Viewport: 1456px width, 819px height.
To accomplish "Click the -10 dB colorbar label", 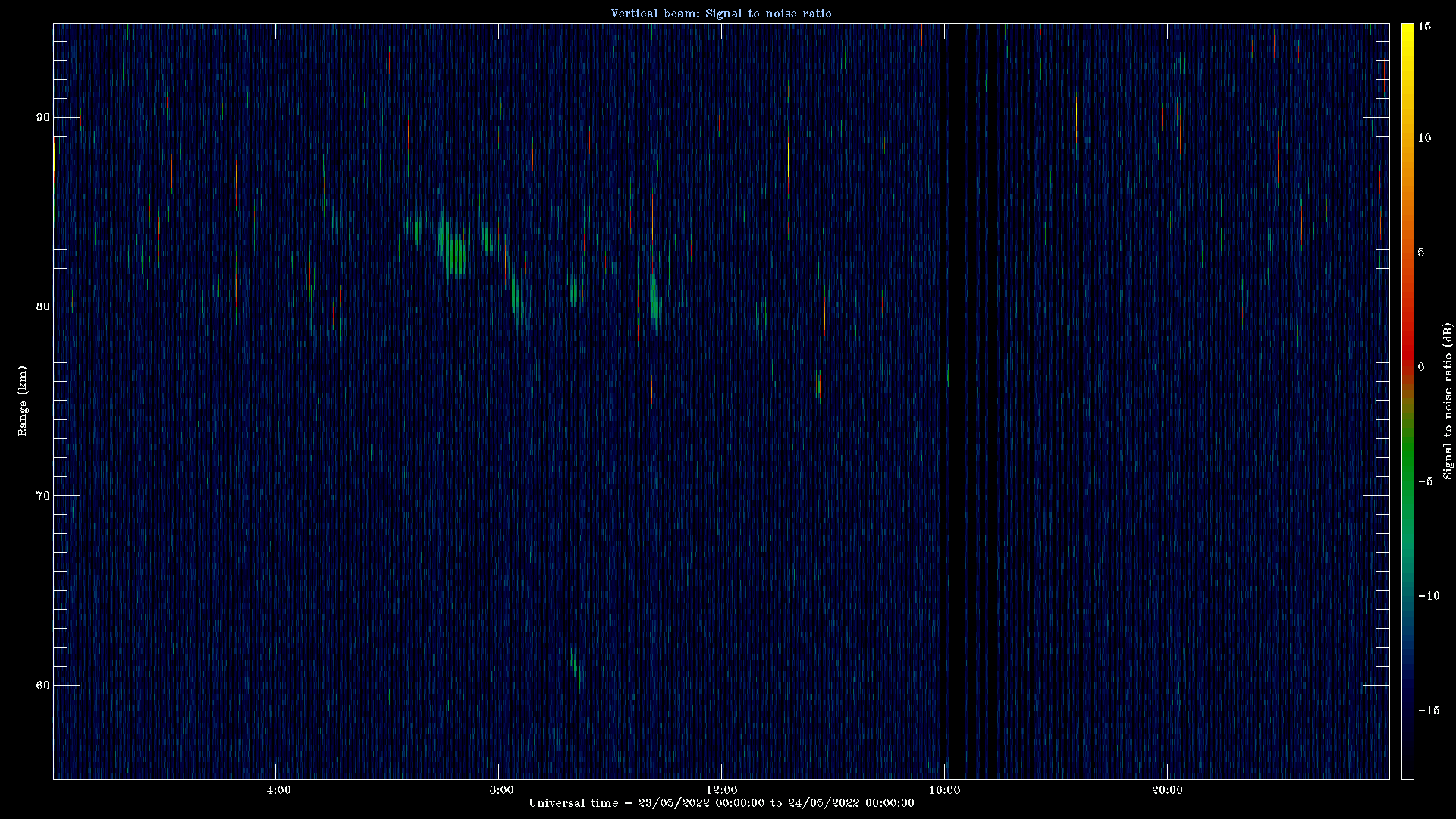I will coord(1428,596).
